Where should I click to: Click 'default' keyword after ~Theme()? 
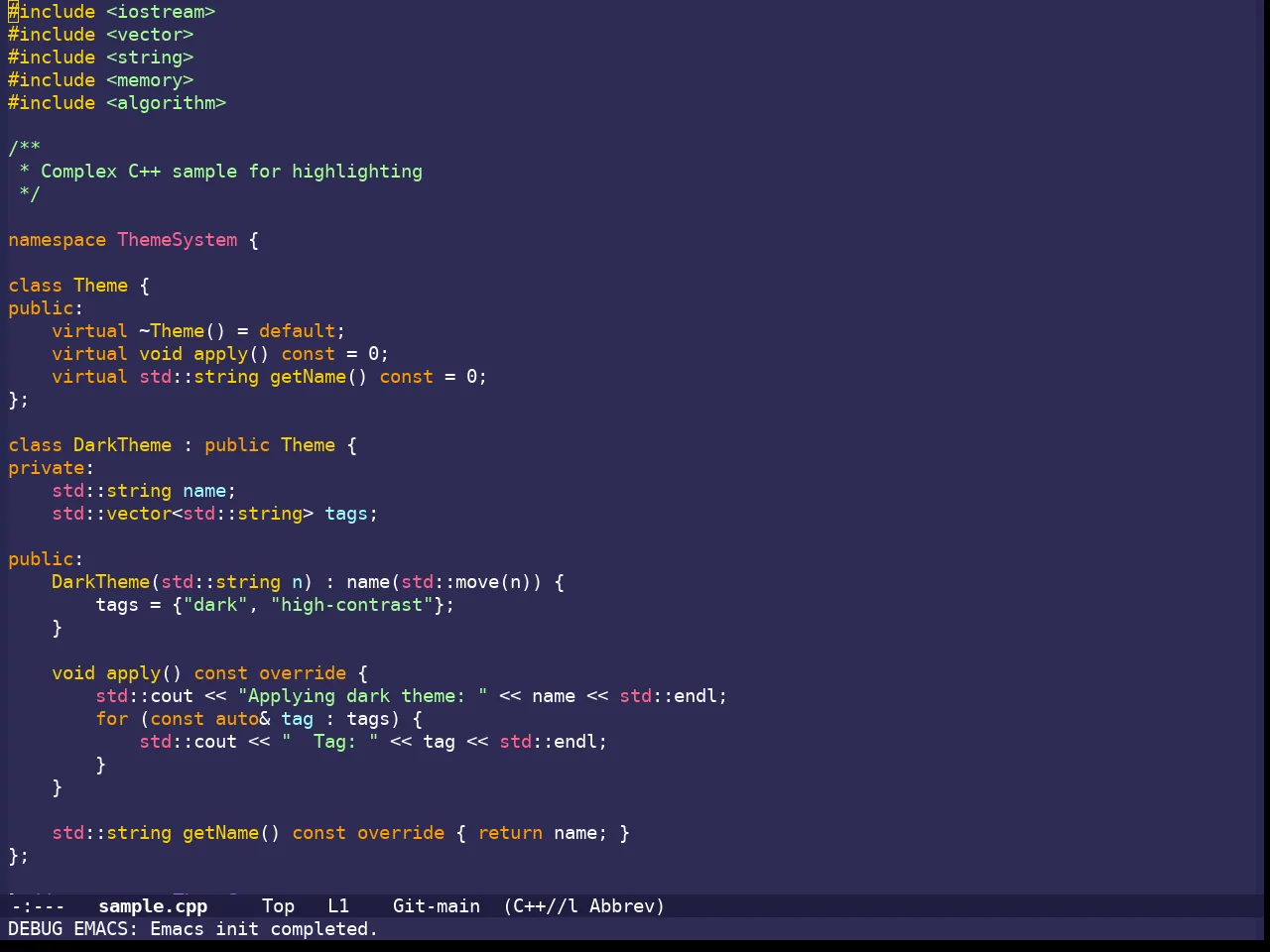pos(298,331)
